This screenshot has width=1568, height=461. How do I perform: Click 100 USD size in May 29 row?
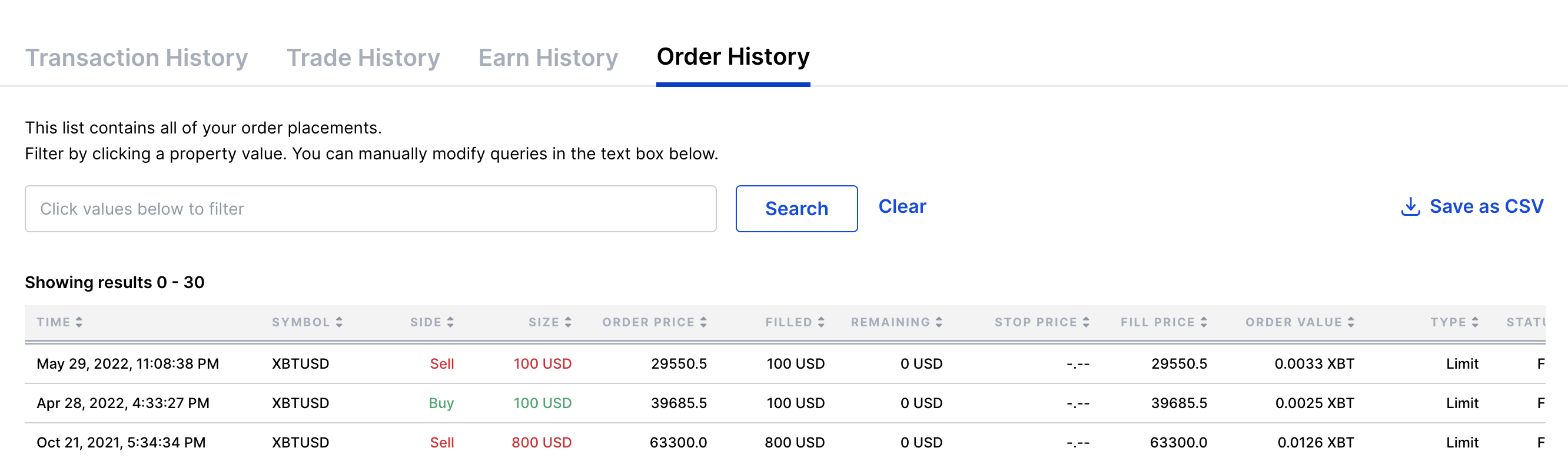[542, 364]
